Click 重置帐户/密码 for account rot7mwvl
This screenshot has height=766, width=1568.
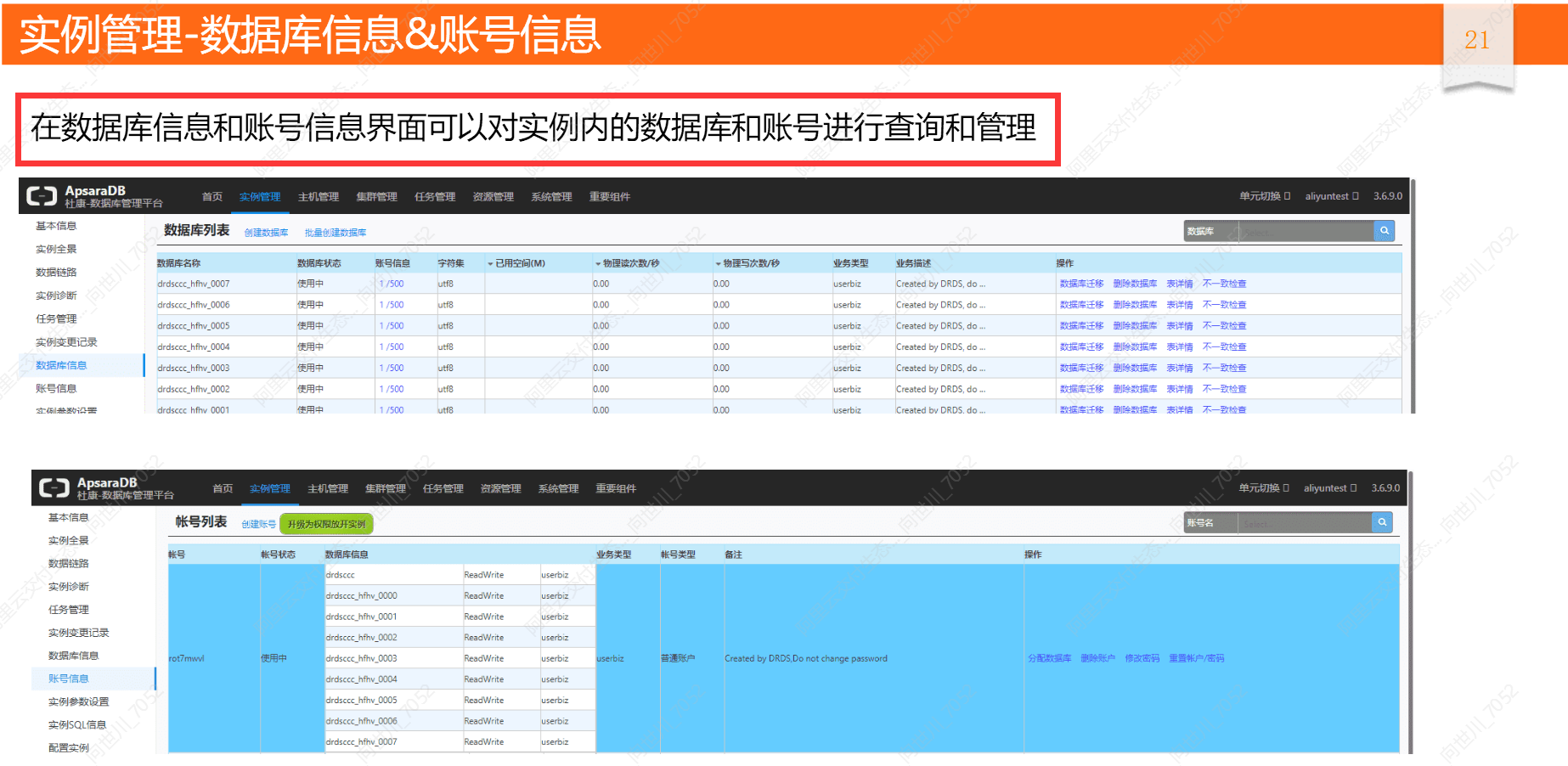1196,658
